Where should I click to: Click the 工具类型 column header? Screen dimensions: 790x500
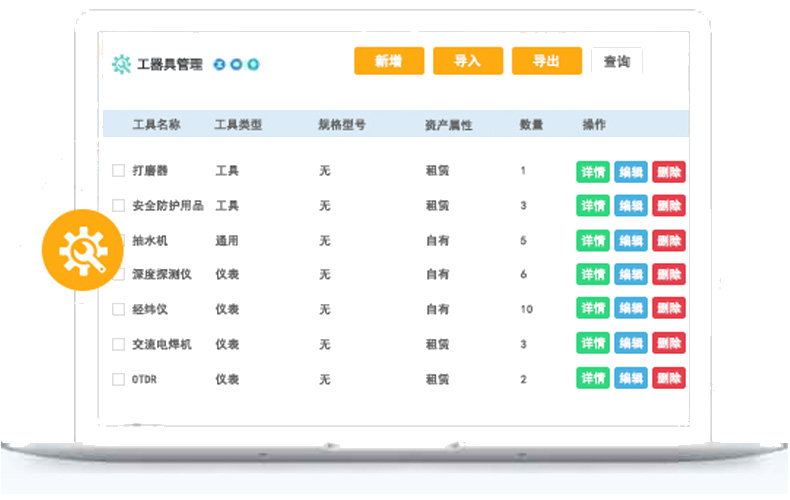click(x=238, y=124)
